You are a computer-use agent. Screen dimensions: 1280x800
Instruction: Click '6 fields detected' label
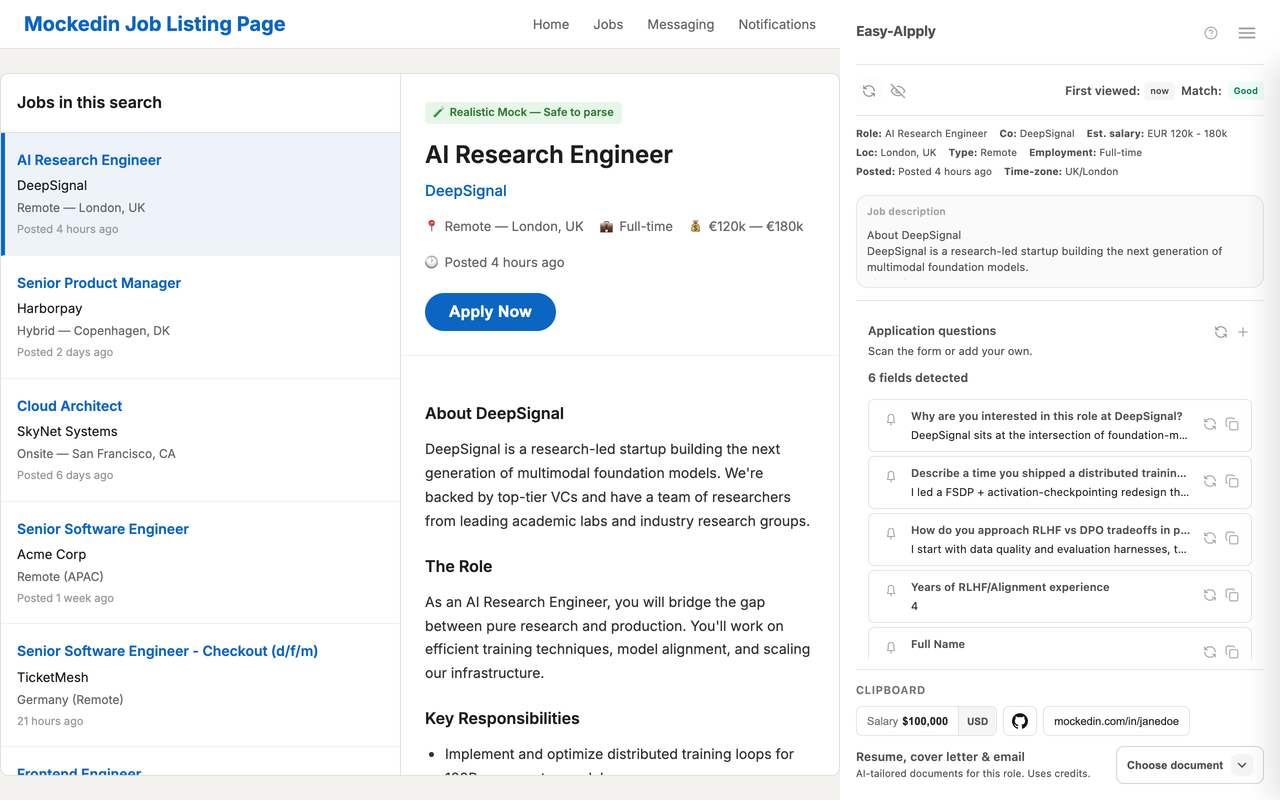tap(918, 378)
